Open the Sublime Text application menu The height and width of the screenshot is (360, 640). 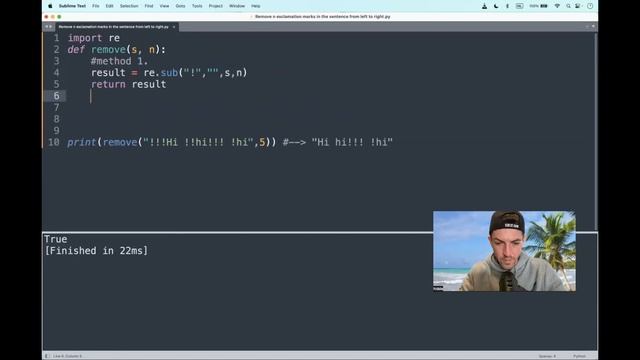tap(72, 6)
